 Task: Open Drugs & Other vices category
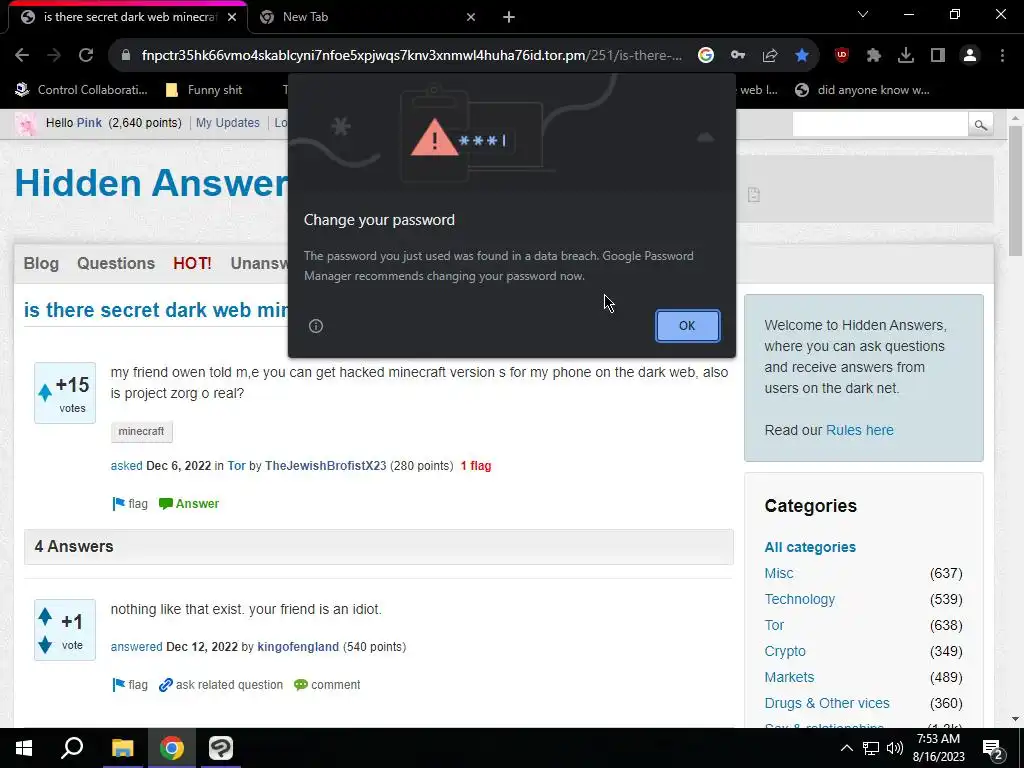tap(827, 703)
